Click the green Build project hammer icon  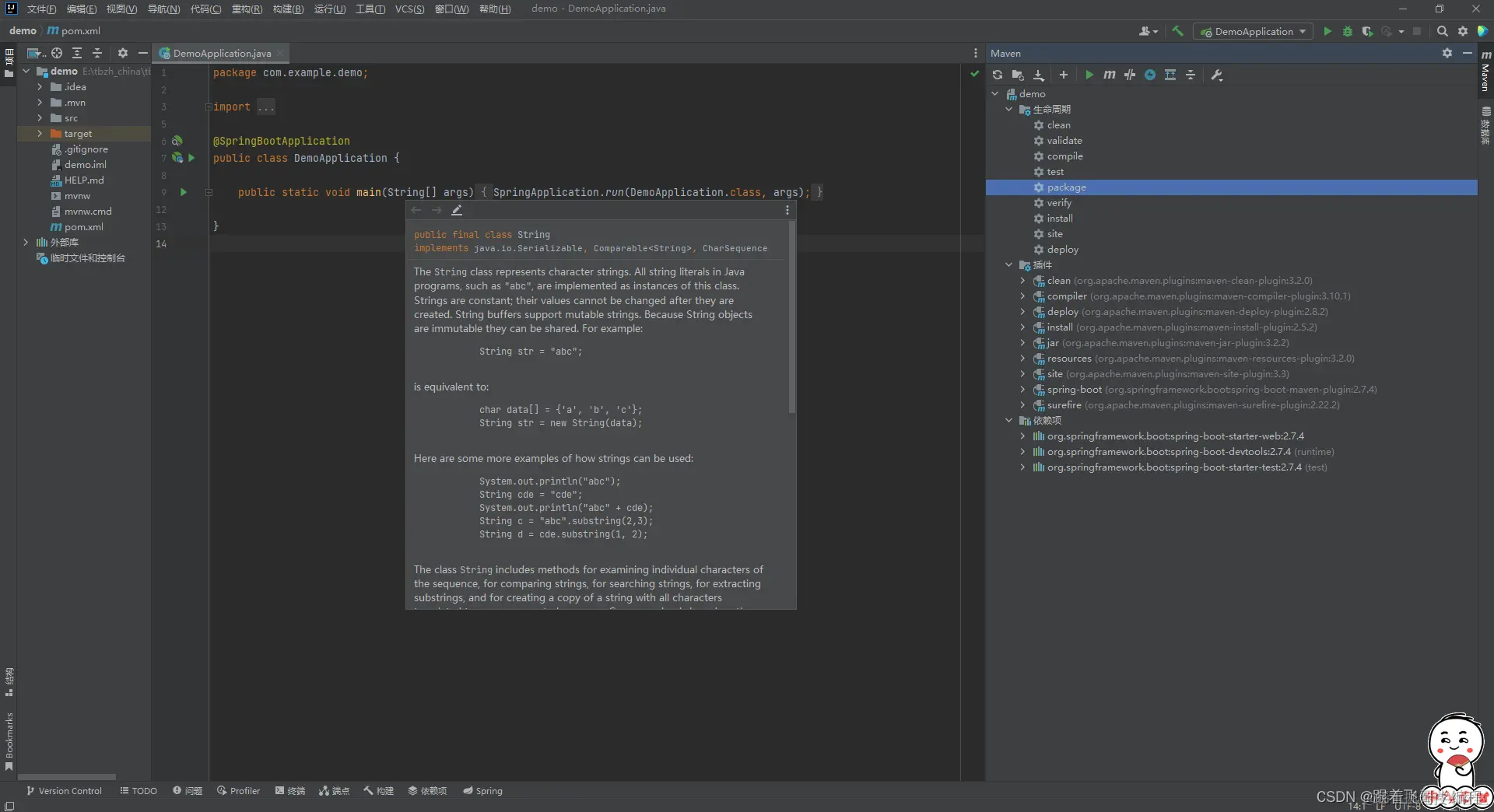tap(1178, 31)
